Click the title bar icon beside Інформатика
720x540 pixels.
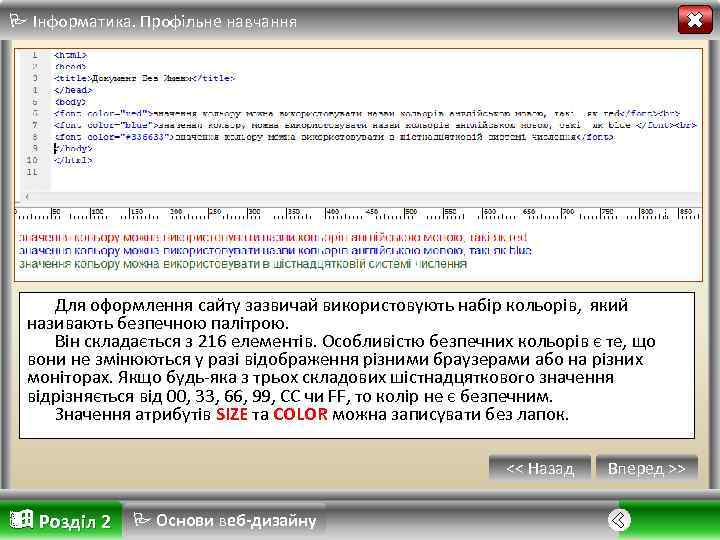click(18, 20)
